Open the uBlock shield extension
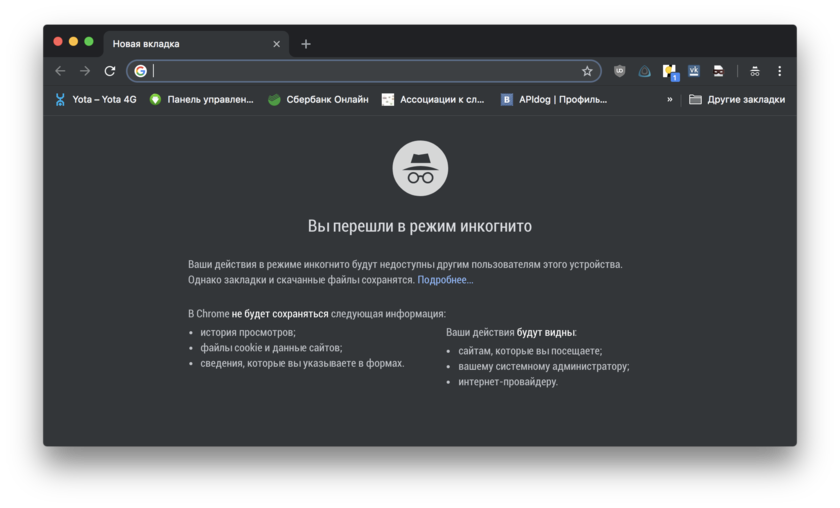 pyautogui.click(x=620, y=71)
